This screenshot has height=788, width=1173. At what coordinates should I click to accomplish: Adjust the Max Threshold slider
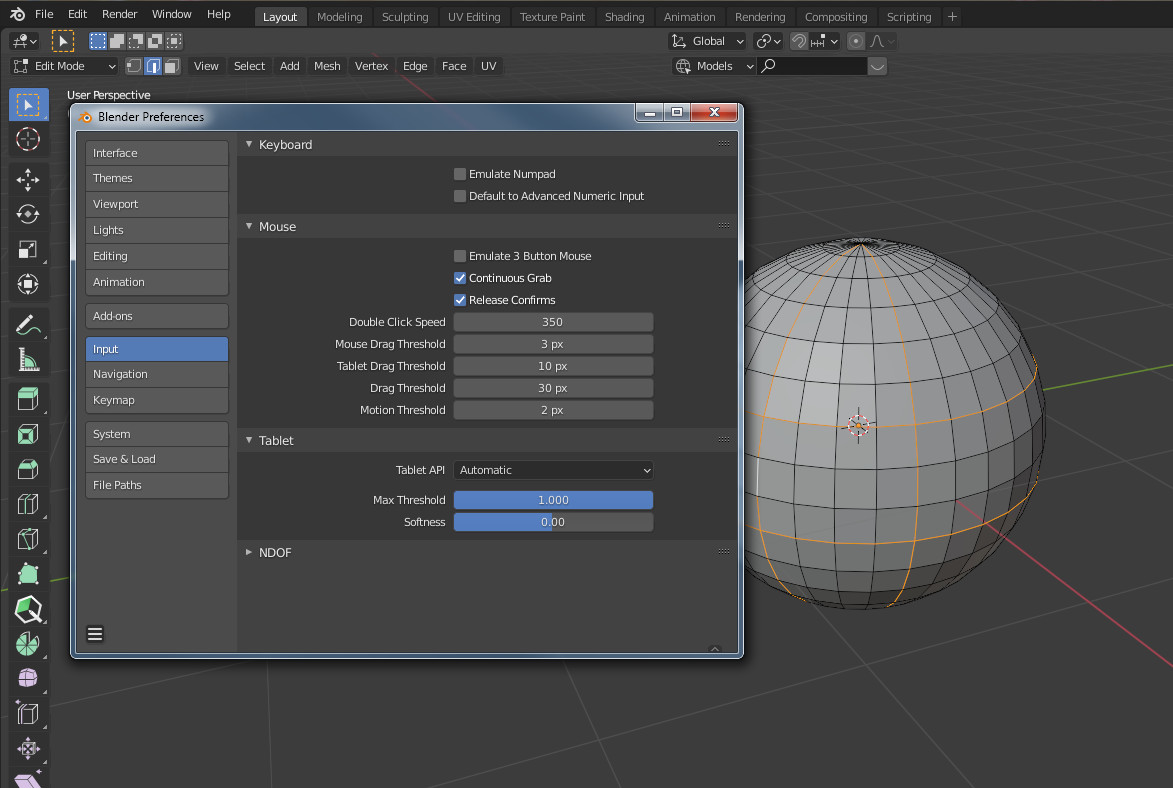pyautogui.click(x=553, y=500)
